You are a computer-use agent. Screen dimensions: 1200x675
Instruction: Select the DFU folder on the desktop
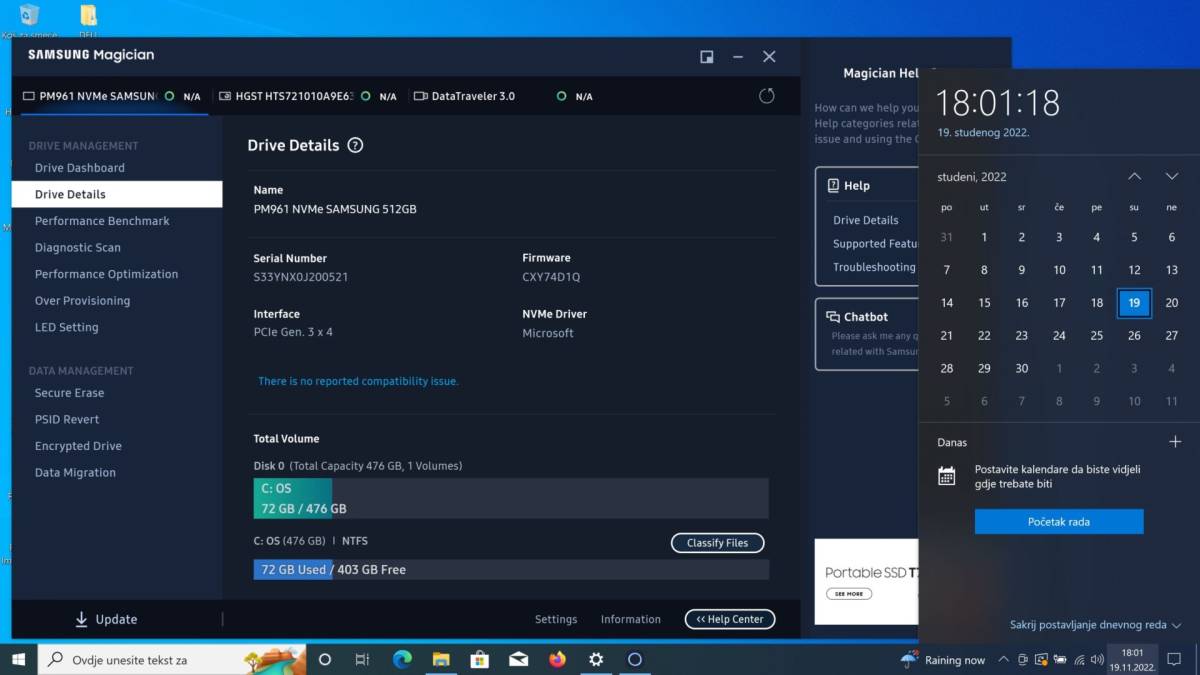pyautogui.click(x=88, y=20)
